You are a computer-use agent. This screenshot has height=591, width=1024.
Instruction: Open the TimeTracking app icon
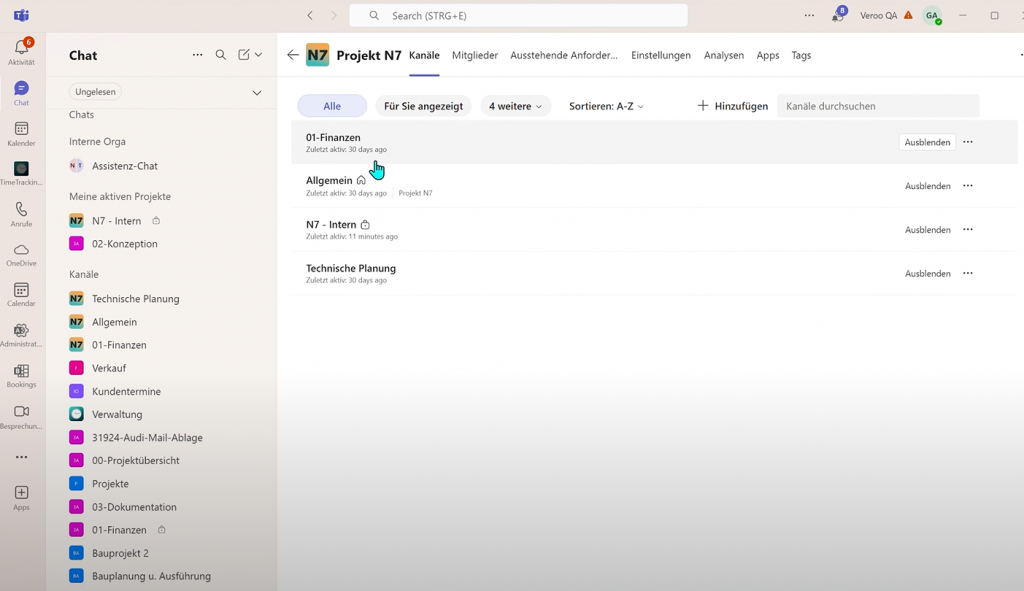pos(22,169)
